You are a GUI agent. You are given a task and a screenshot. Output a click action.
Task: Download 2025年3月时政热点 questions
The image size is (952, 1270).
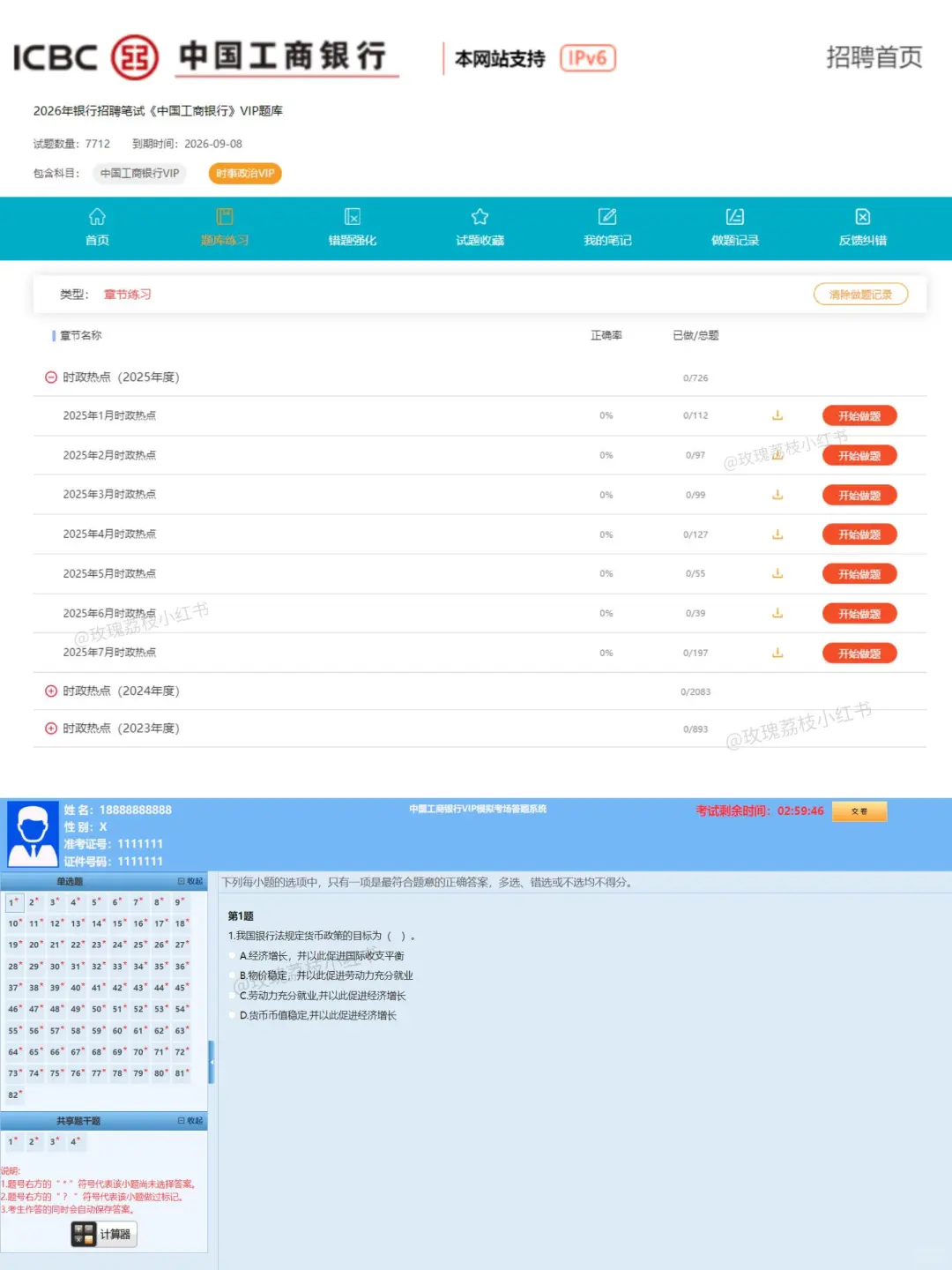[777, 495]
